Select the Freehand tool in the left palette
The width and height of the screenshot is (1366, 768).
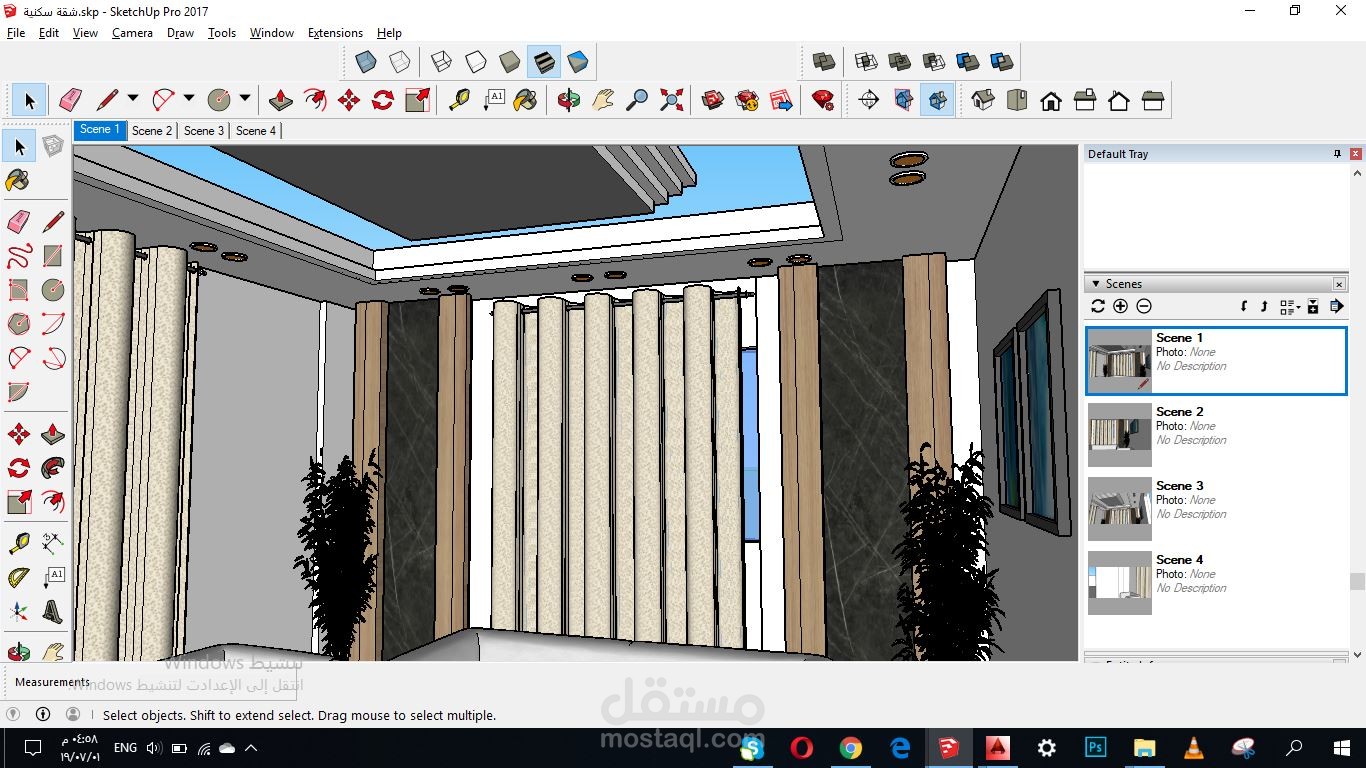19,255
